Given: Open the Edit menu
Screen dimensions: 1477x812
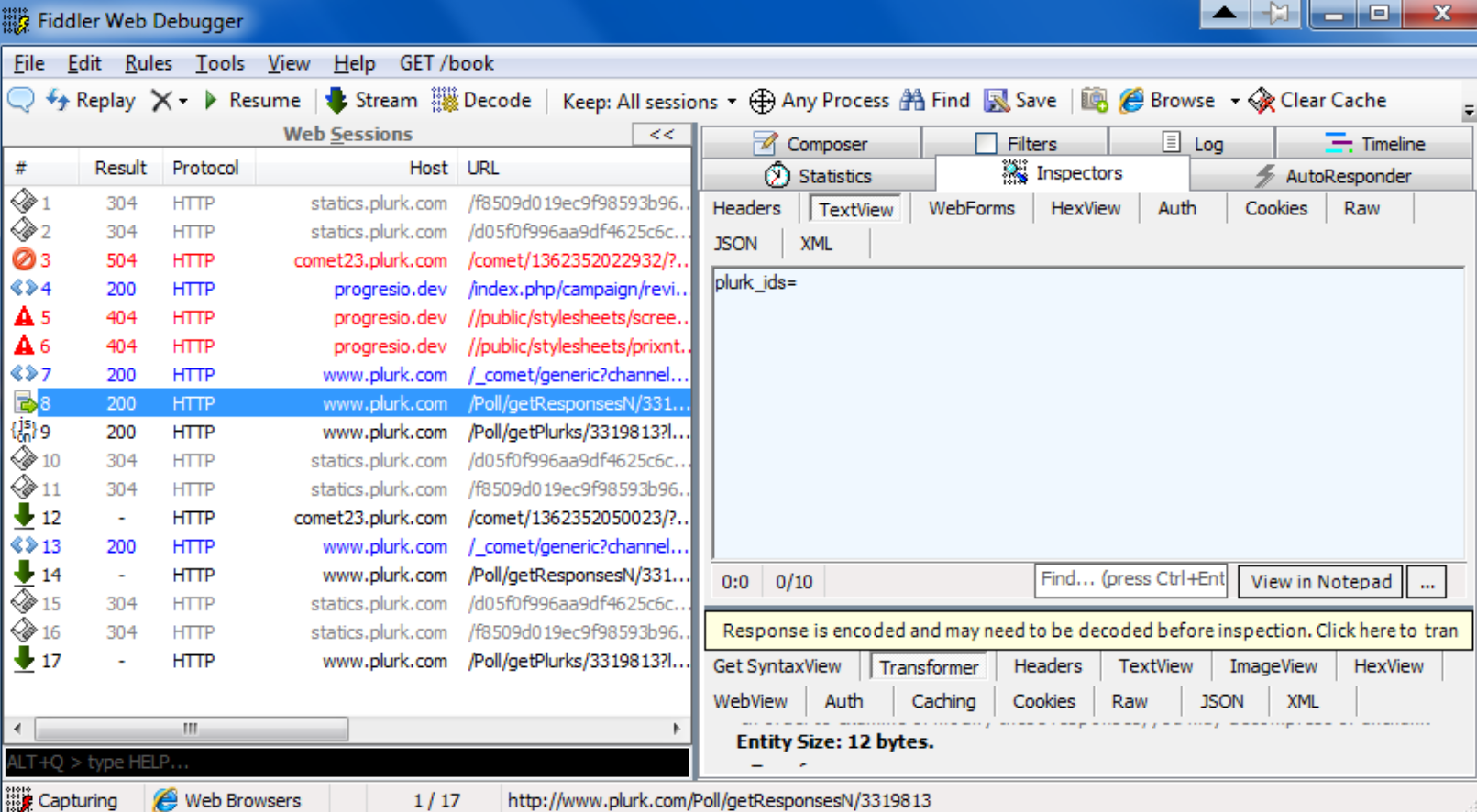Looking at the screenshot, I should coord(83,63).
